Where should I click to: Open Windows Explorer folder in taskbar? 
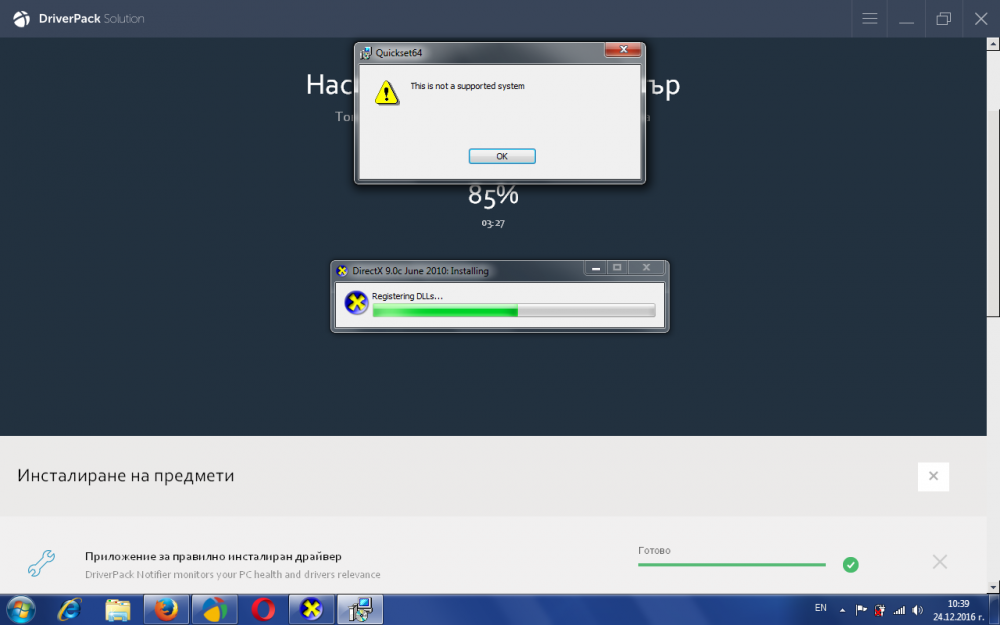[117, 610]
